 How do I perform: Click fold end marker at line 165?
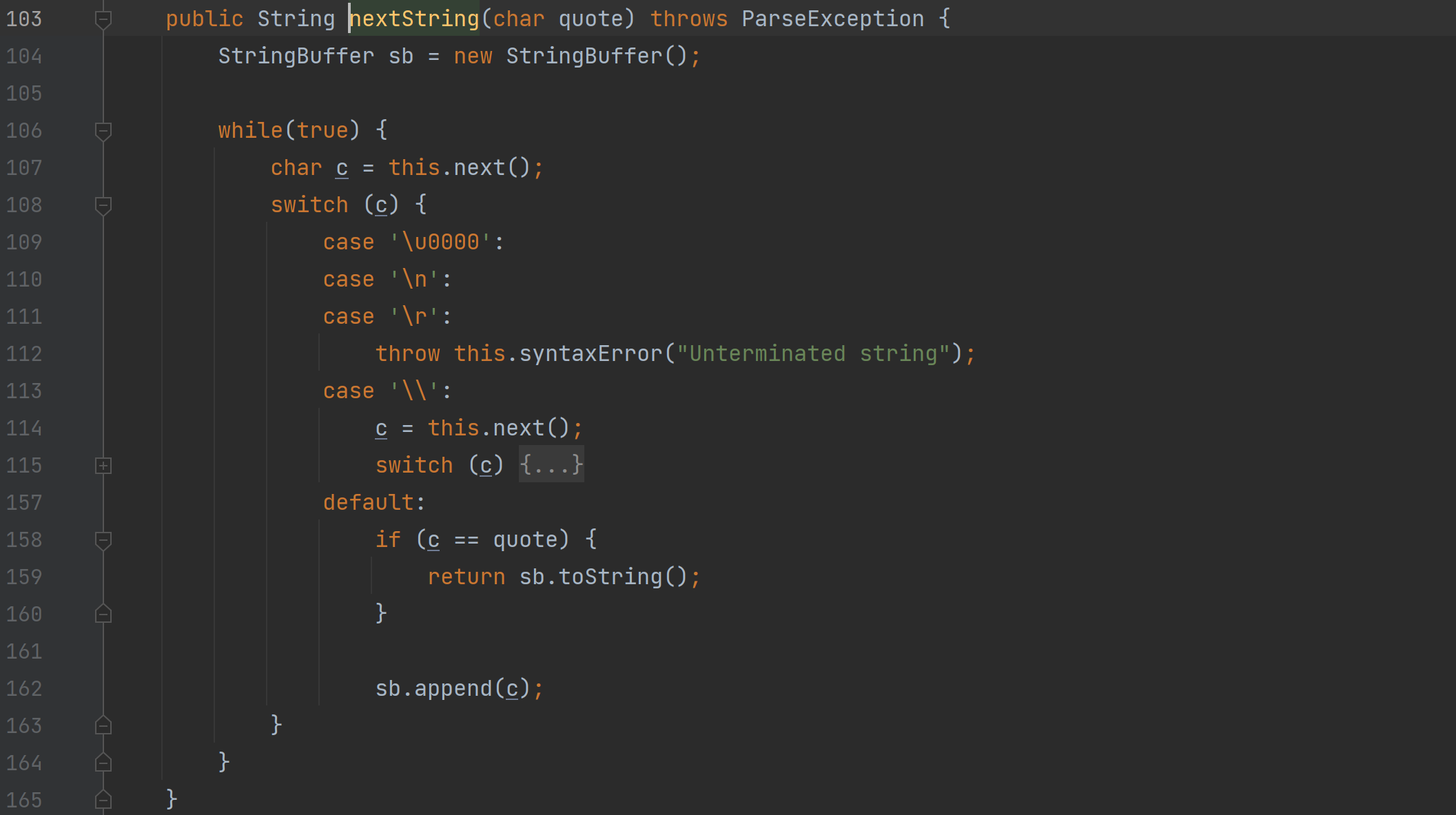click(103, 800)
